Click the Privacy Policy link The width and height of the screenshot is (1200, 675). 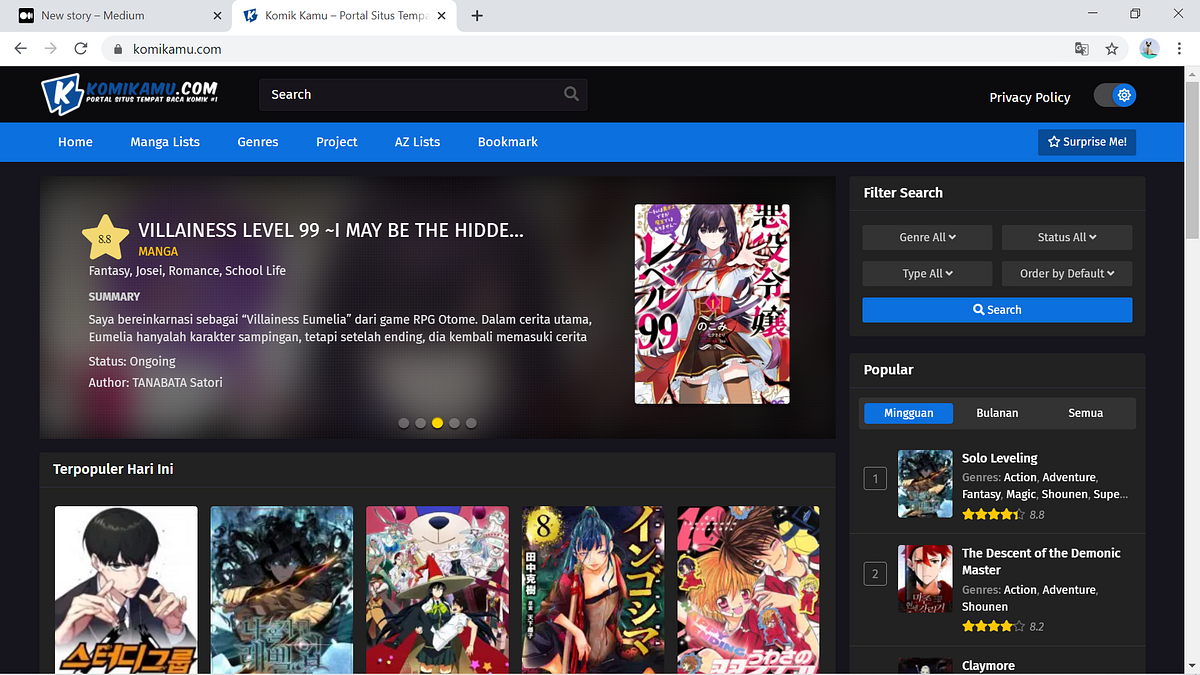click(1030, 97)
